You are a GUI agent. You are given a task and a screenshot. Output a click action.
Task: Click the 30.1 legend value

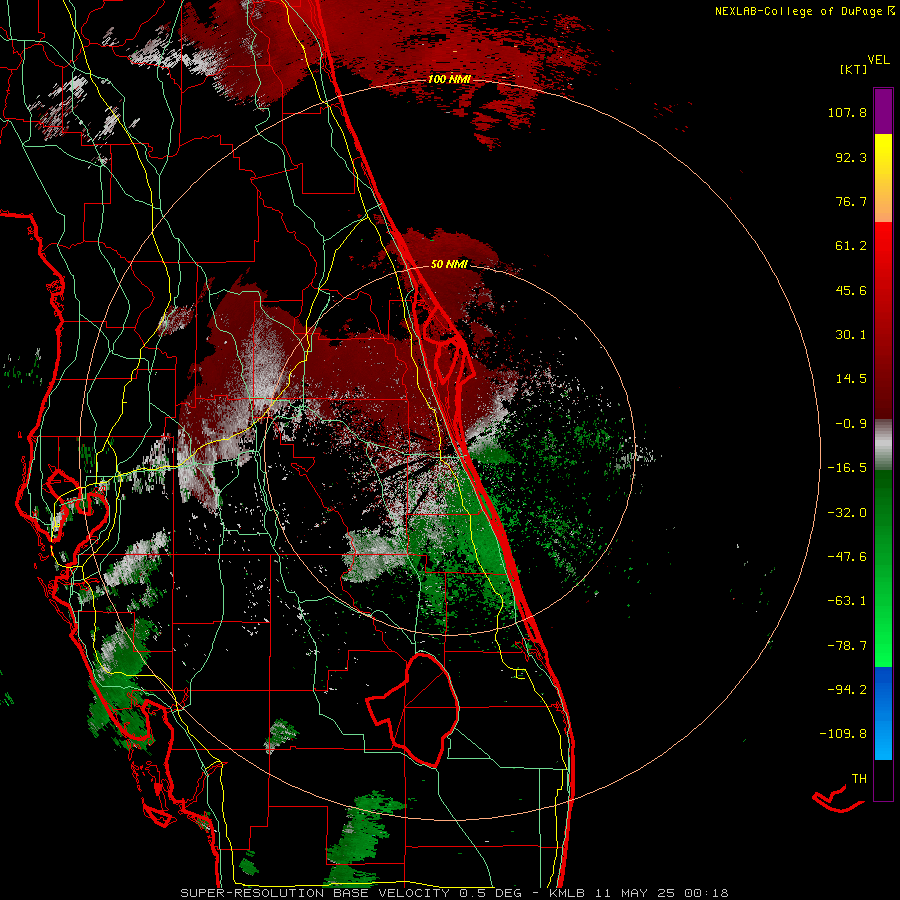(x=851, y=335)
